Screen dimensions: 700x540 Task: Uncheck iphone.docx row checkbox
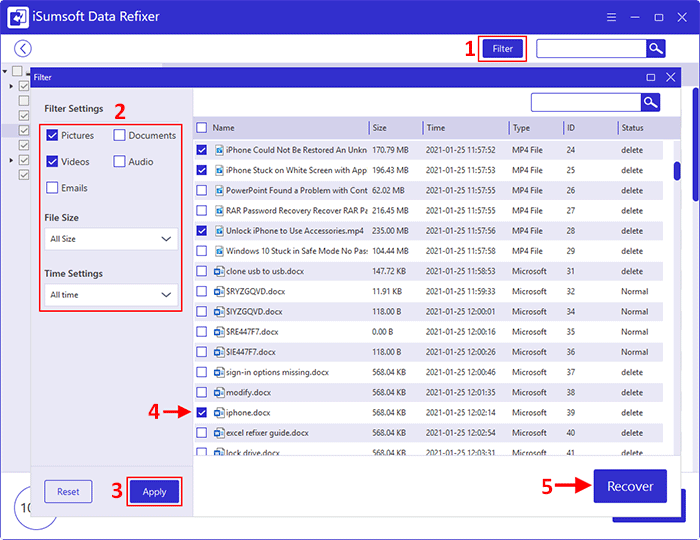tap(202, 413)
